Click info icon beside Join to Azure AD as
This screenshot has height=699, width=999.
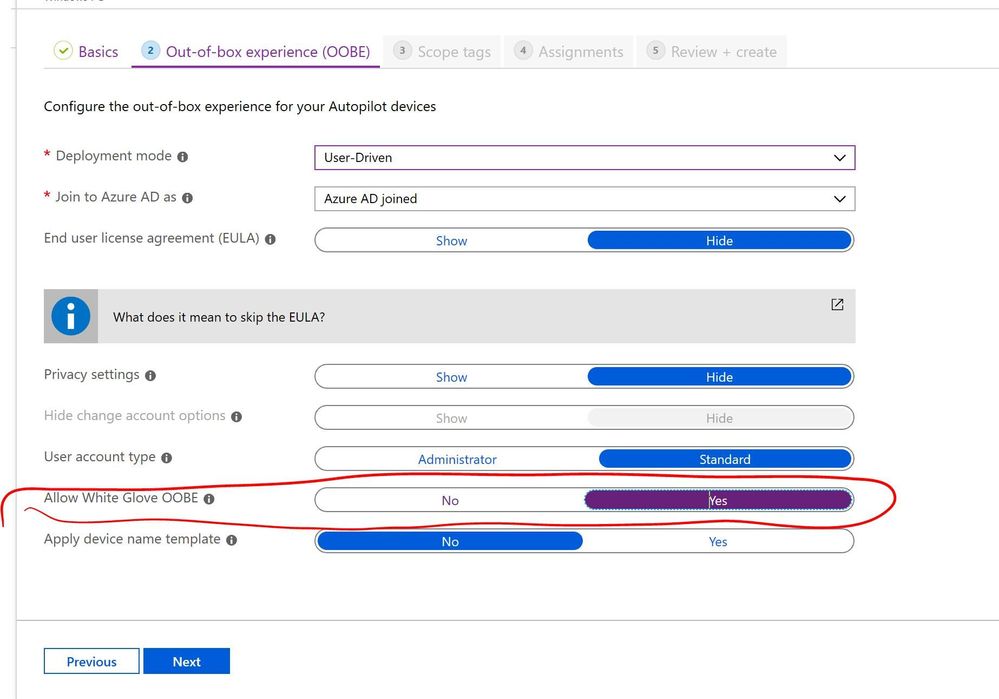click(188, 198)
